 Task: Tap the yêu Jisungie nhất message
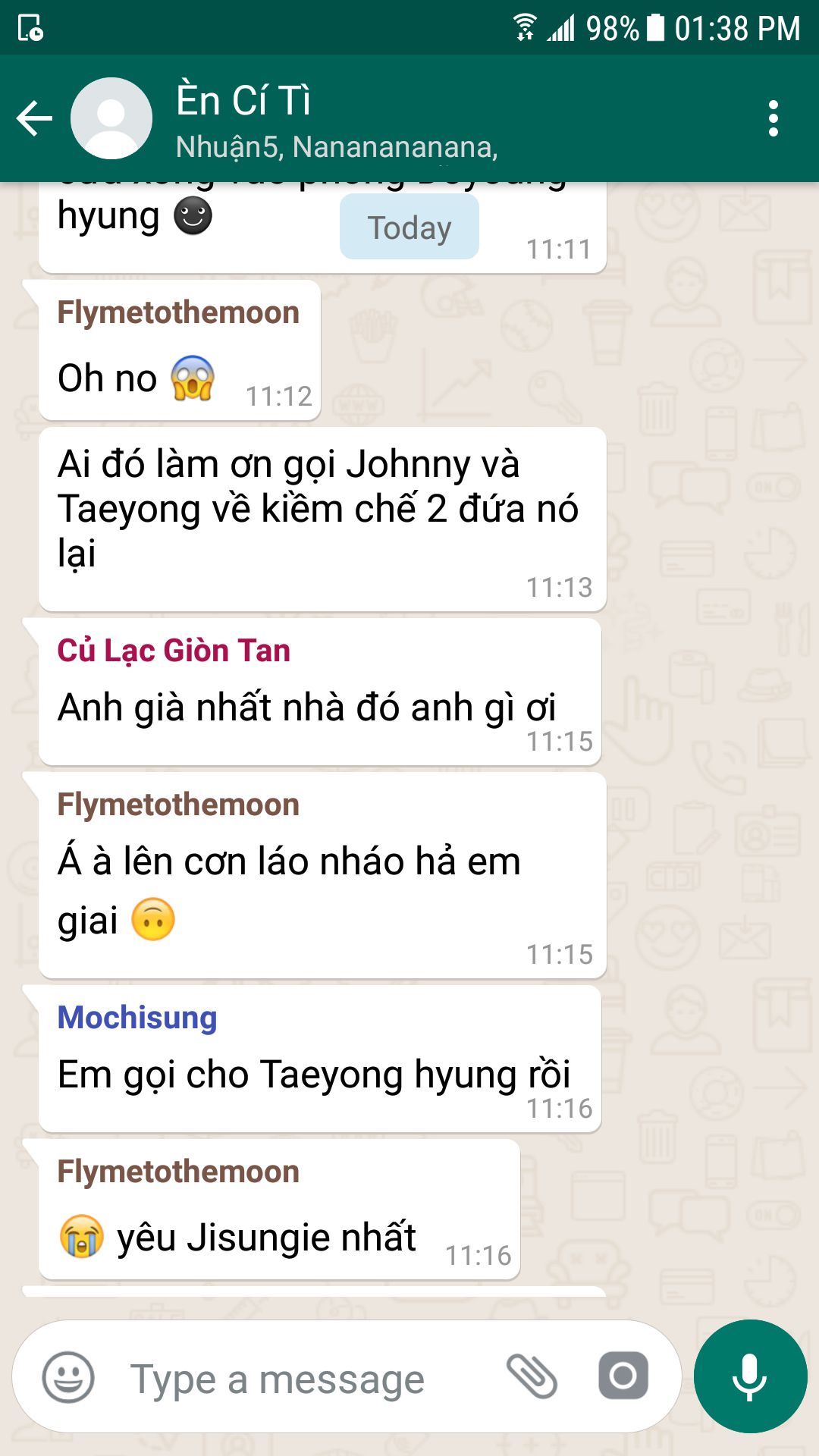pyautogui.click(x=279, y=1210)
